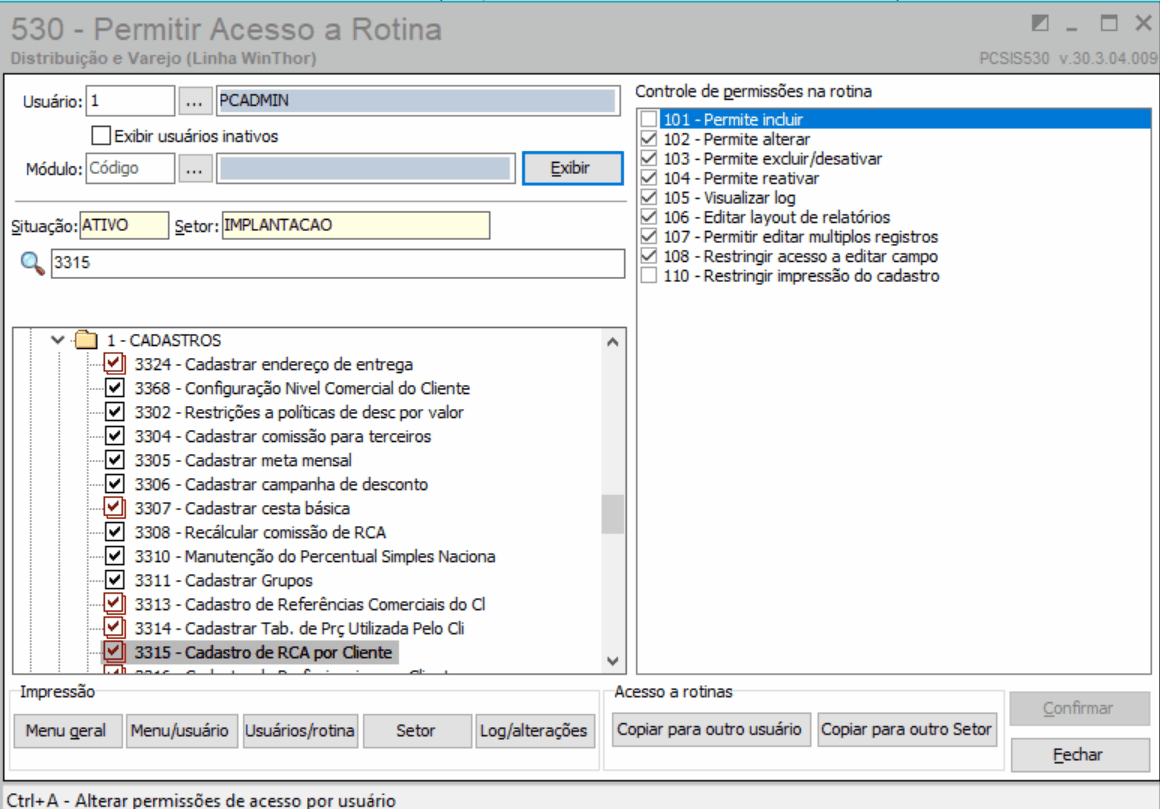This screenshot has height=809, width=1160.
Task: Click the Menu/usuário print button
Action: click(x=180, y=731)
